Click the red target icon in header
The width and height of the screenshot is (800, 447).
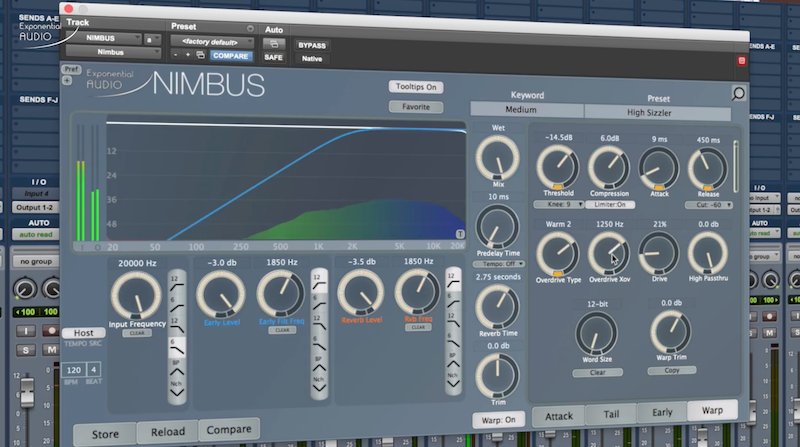pyautogui.click(x=741, y=60)
